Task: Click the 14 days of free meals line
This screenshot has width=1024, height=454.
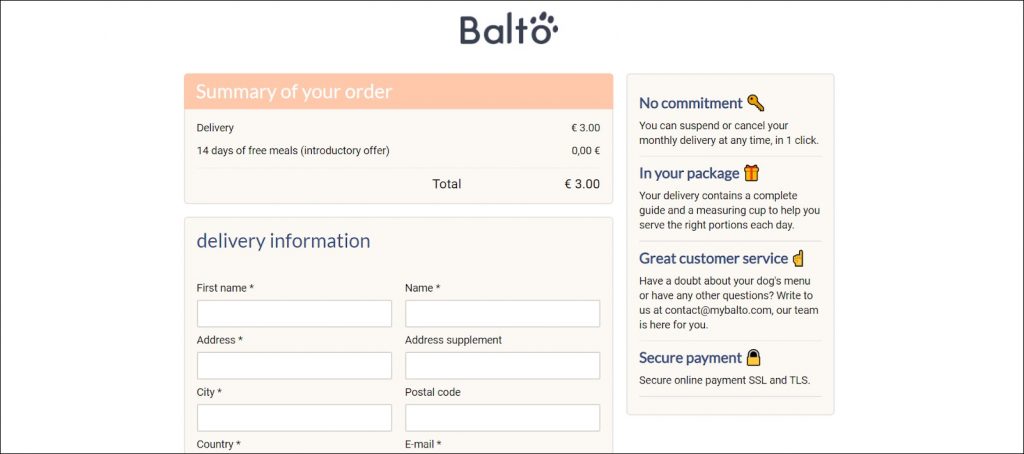Action: [293, 151]
